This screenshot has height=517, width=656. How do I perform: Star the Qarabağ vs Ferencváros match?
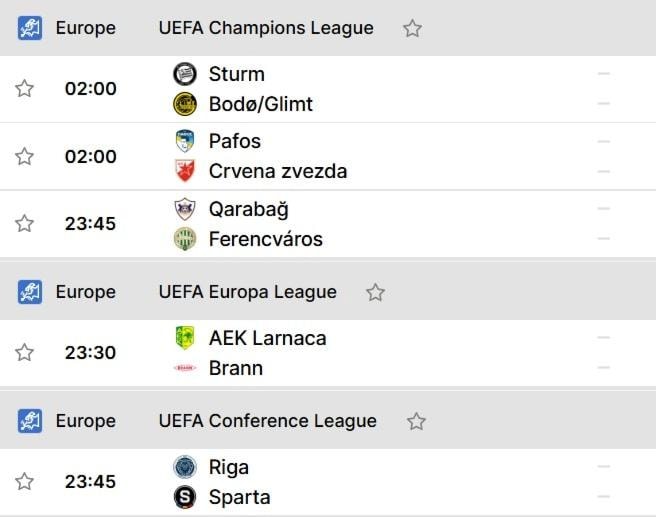24,223
